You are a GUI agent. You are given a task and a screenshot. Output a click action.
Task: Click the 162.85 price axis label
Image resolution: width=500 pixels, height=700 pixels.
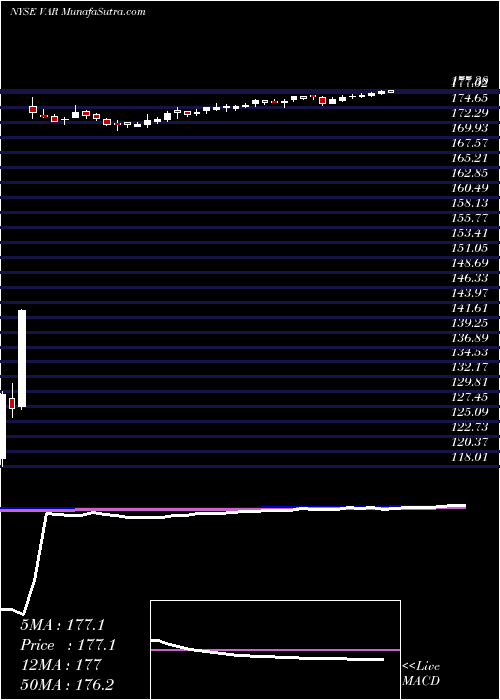[x=469, y=173]
